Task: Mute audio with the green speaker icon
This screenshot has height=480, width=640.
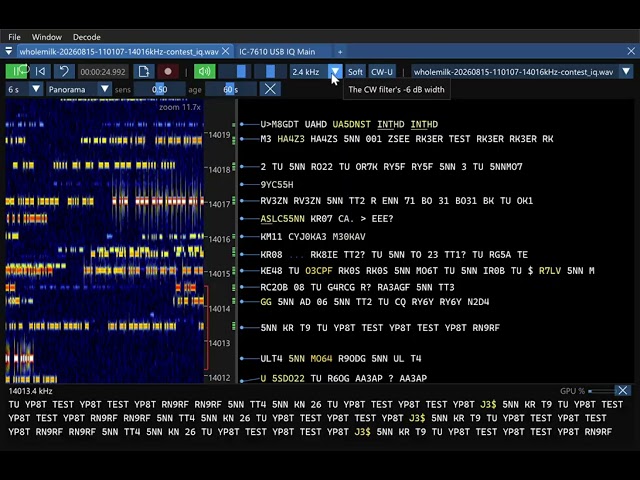Action: coord(204,71)
